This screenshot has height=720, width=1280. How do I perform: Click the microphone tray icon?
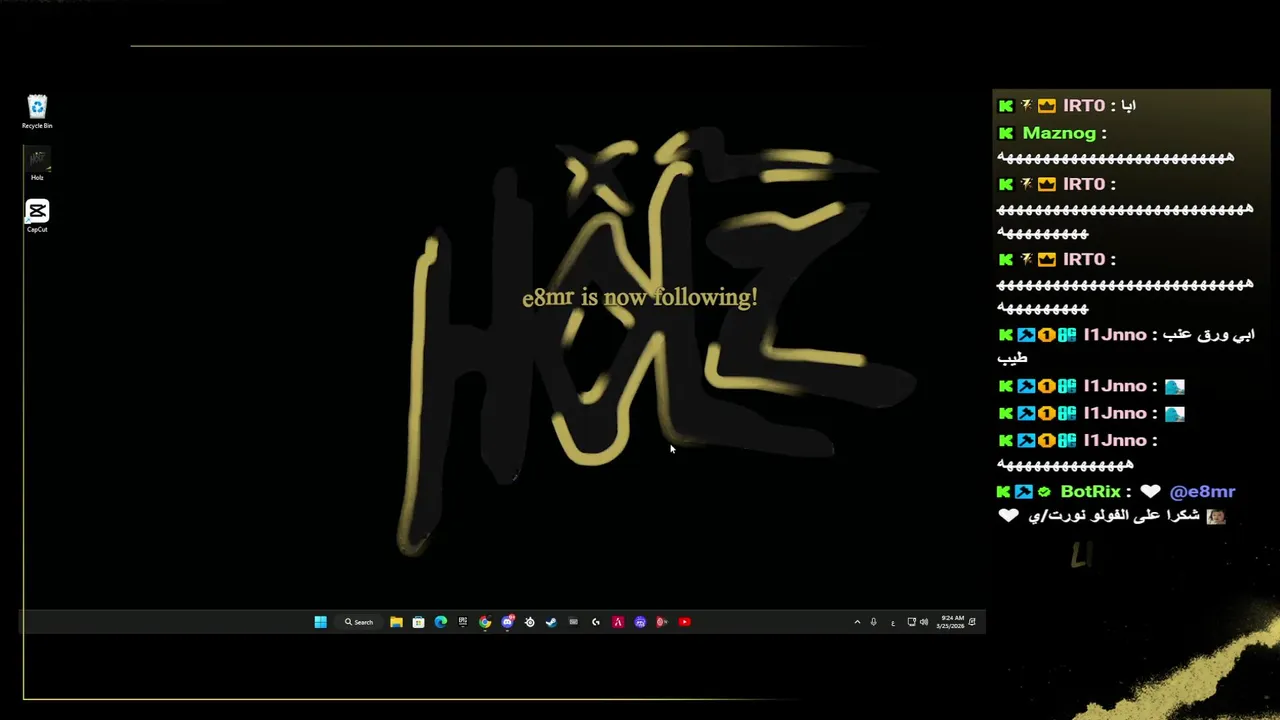click(874, 622)
